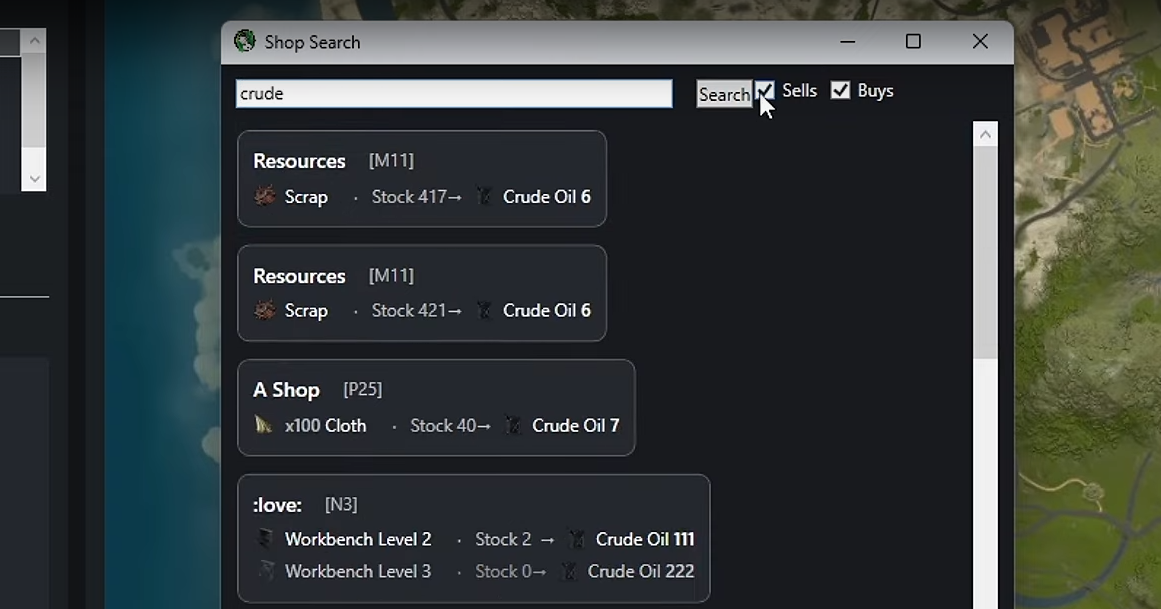The height and width of the screenshot is (609, 1161).
Task: Minimize the Shop Search window
Action: click(x=848, y=41)
